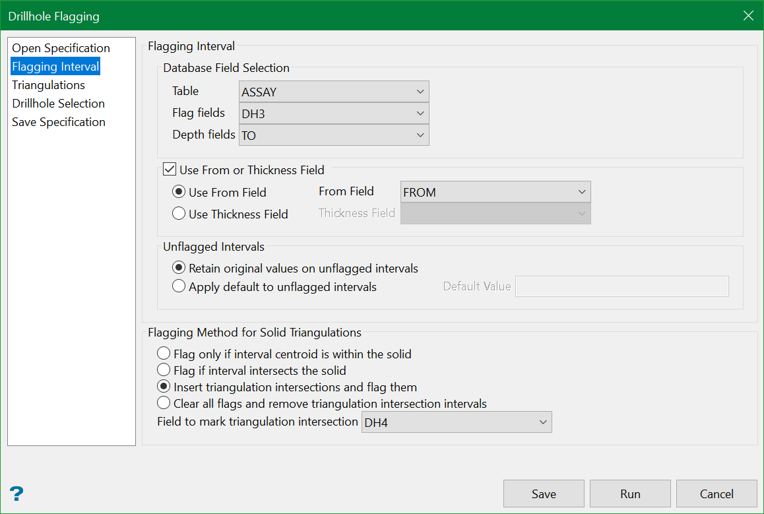Select Flagging Interval in the sidebar
The width and height of the screenshot is (764, 514).
coord(56,66)
